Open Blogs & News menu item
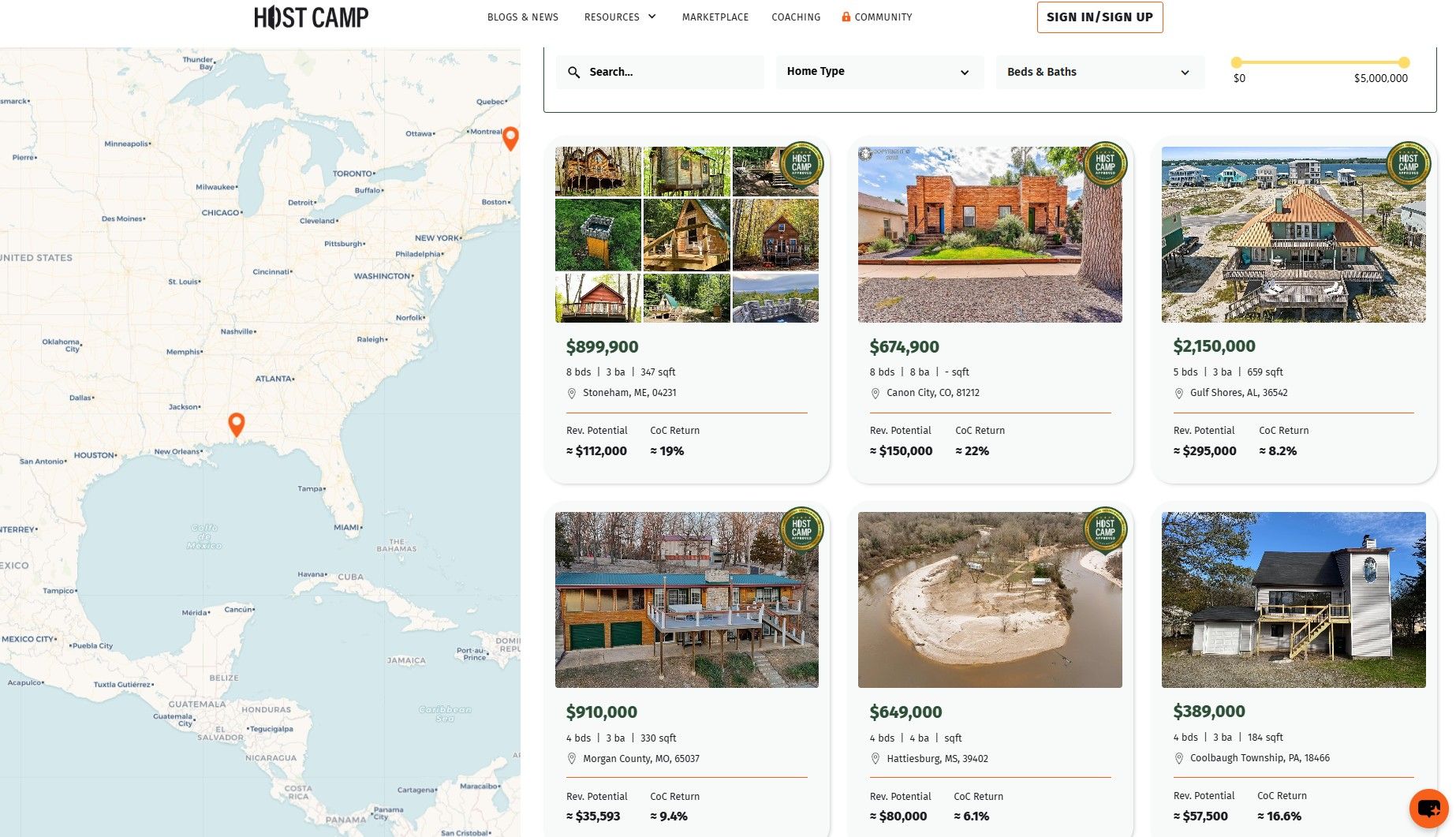Image resolution: width=1456 pixels, height=837 pixels. click(523, 17)
